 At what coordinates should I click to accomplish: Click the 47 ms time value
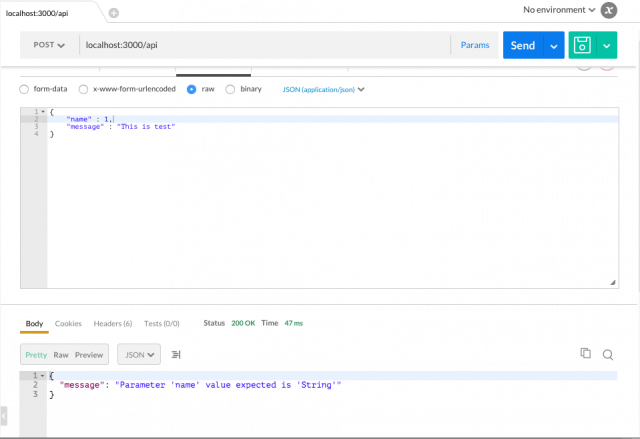tap(293, 323)
